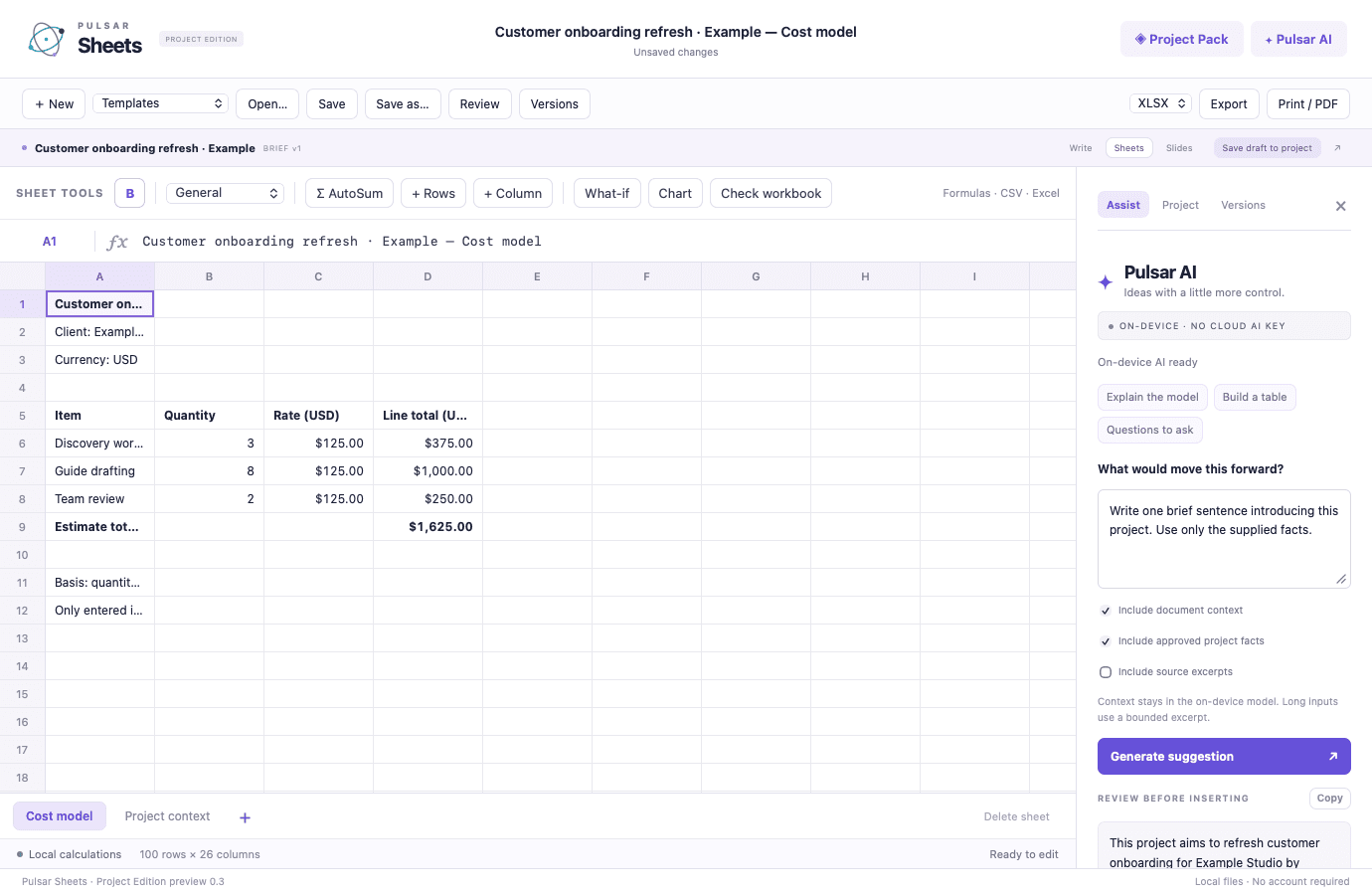Click the Pulsar AI sparkle icon
Viewport: 1372px width, 895px height.
[1106, 282]
